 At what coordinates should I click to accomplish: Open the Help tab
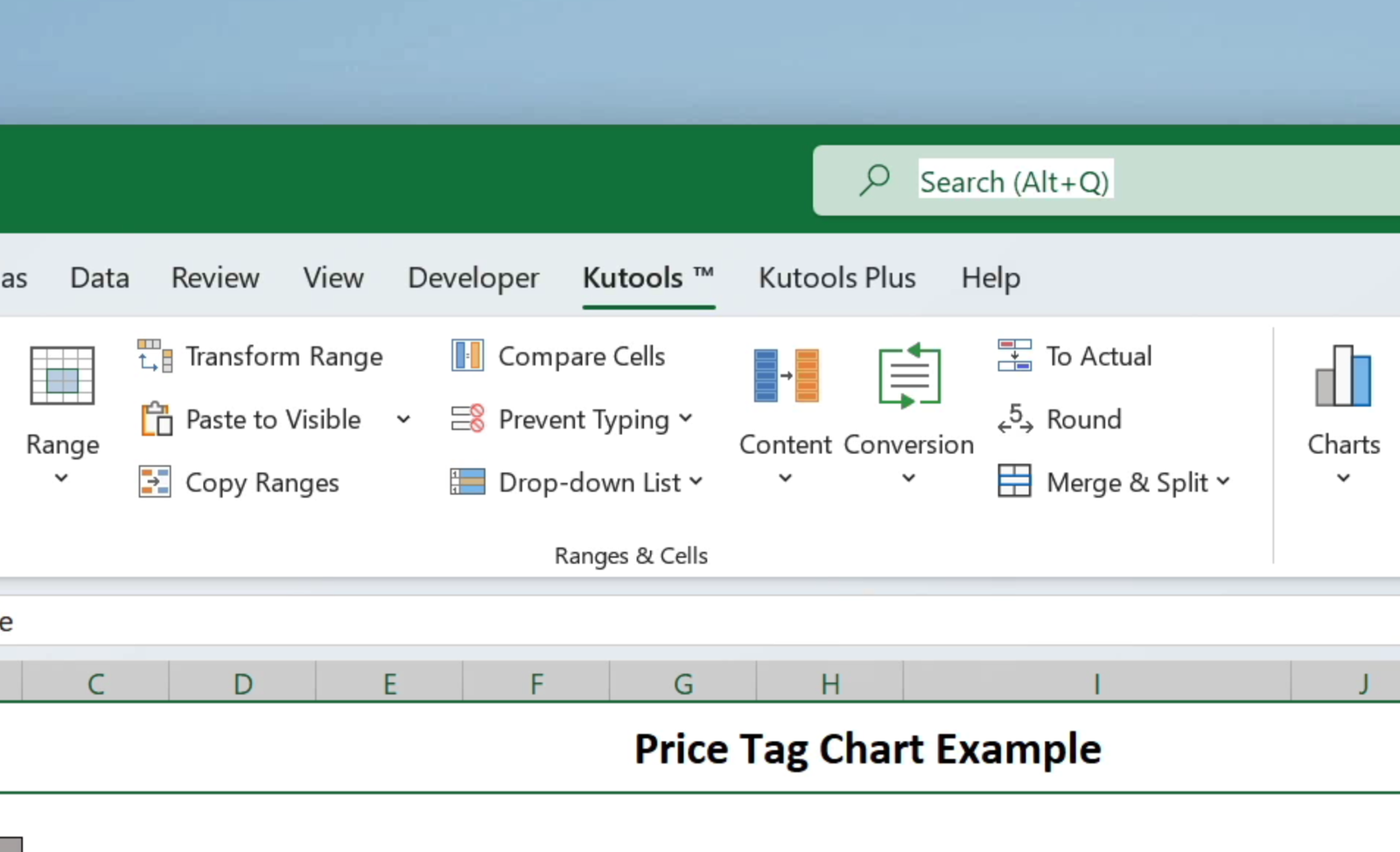[x=990, y=278]
